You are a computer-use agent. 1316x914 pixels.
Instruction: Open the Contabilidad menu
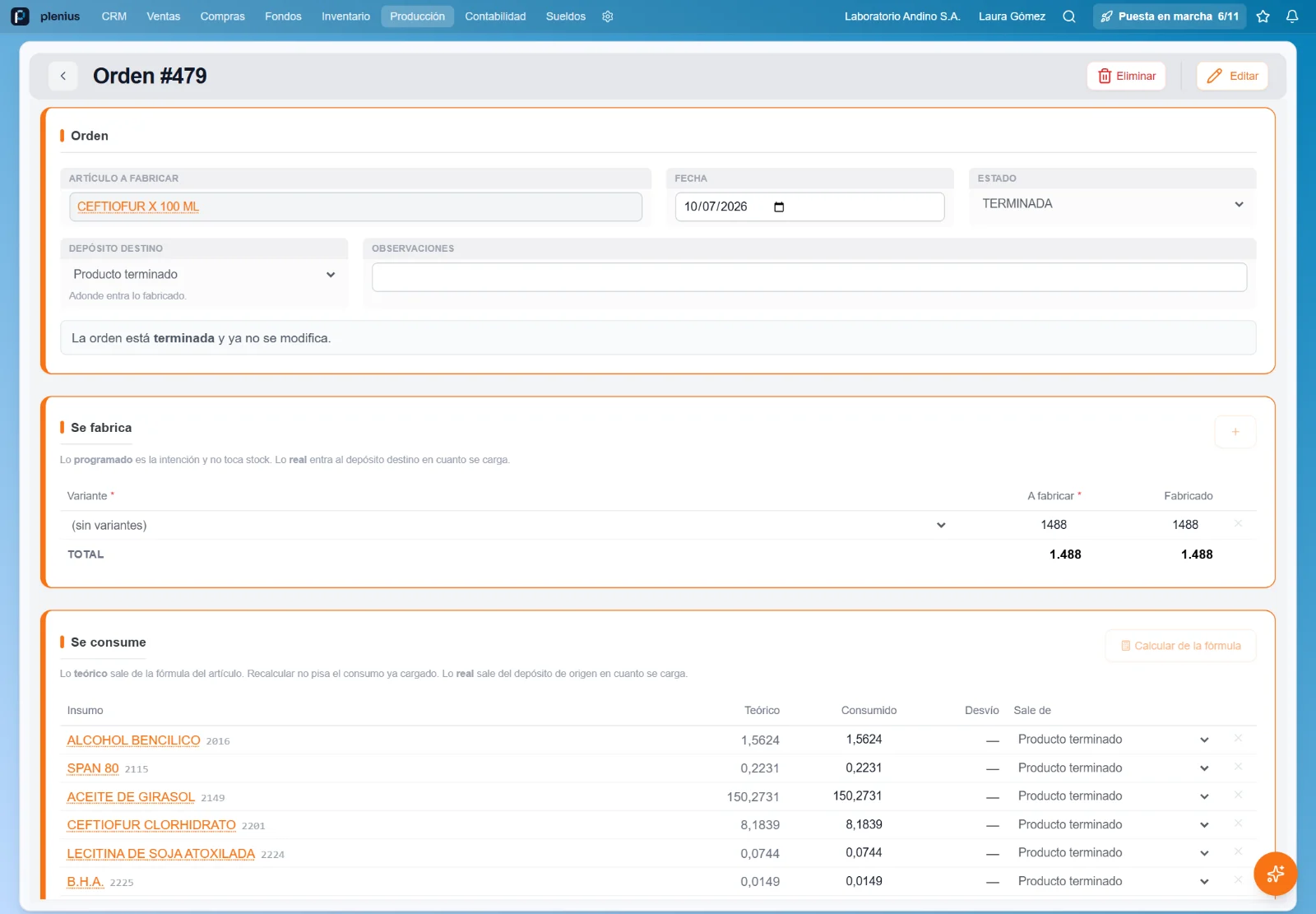(495, 16)
